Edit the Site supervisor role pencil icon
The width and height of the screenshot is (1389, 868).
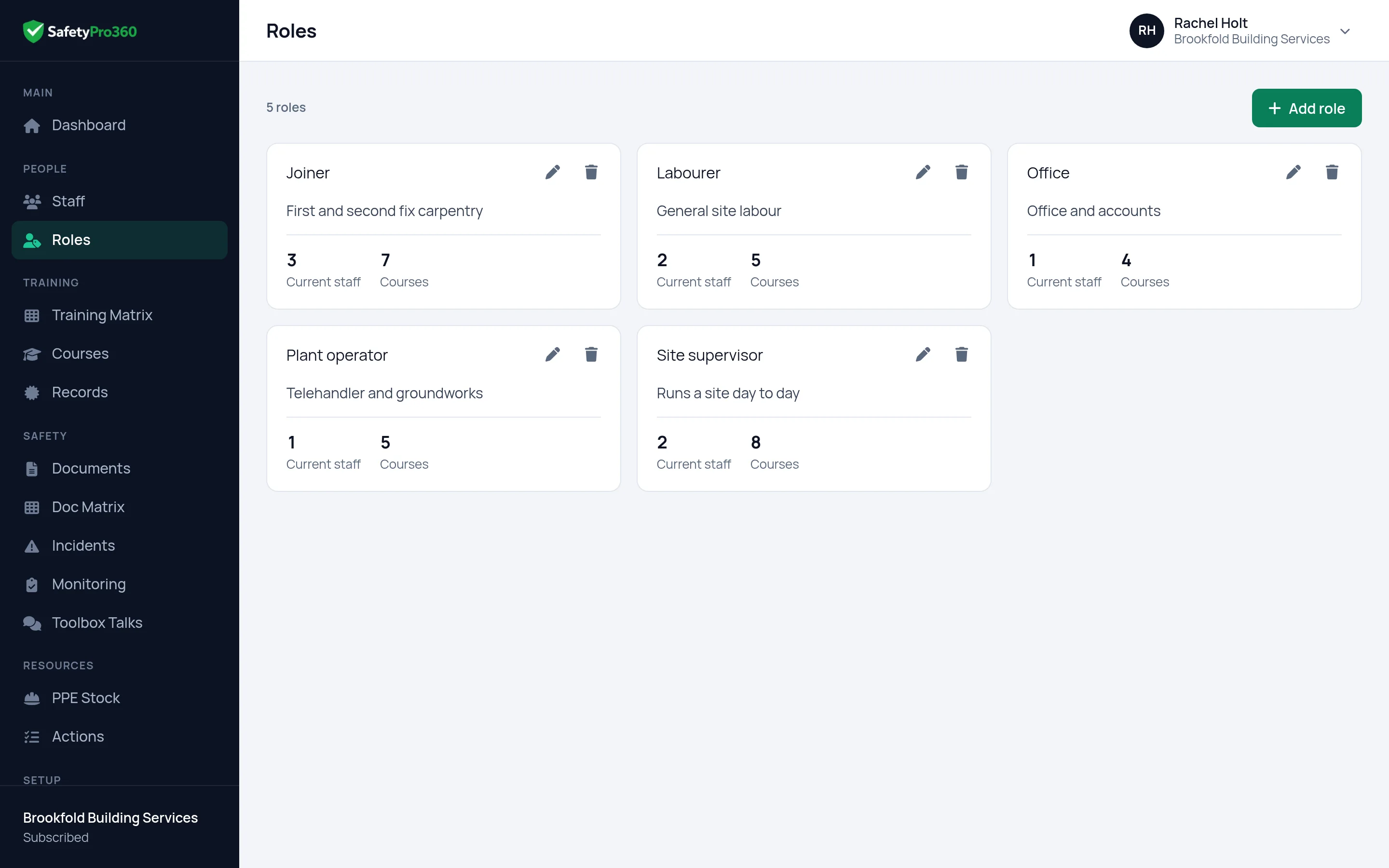923,354
